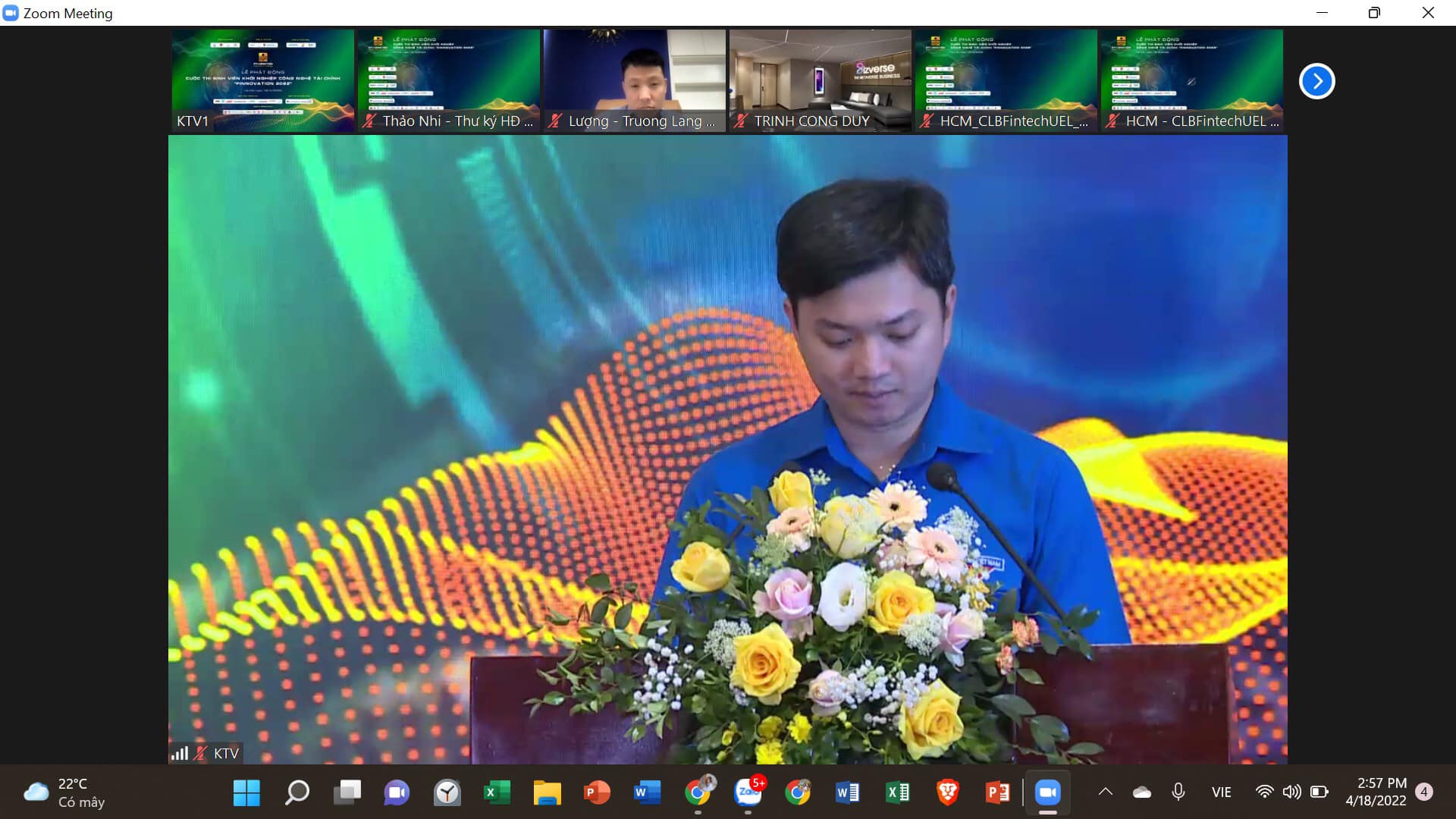Image resolution: width=1456 pixels, height=819 pixels.
Task: Open the volume speaker control
Action: coord(1291,792)
